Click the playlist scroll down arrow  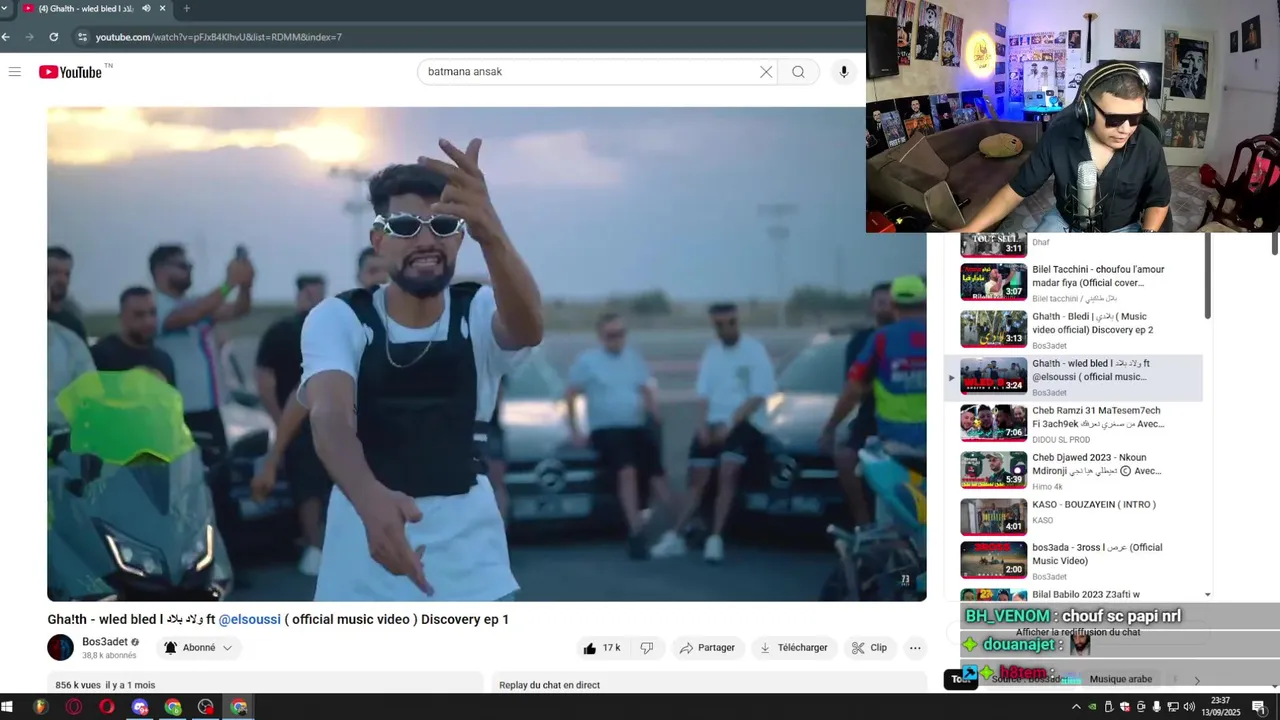coord(1207,594)
